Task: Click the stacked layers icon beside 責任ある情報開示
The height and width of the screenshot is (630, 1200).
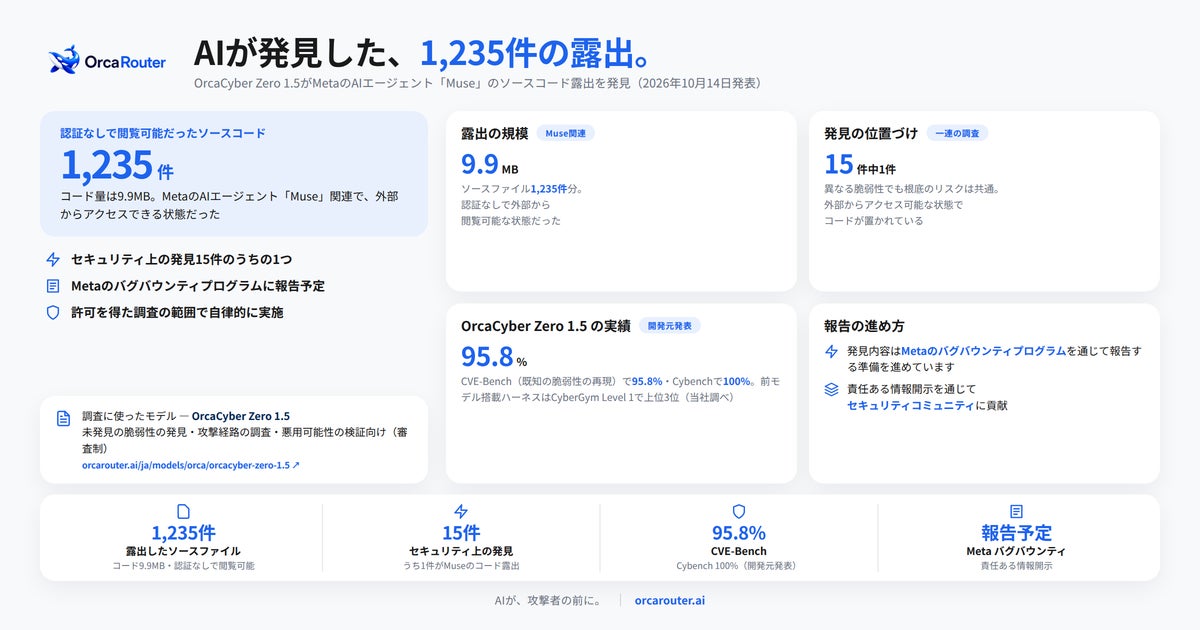Action: click(832, 389)
